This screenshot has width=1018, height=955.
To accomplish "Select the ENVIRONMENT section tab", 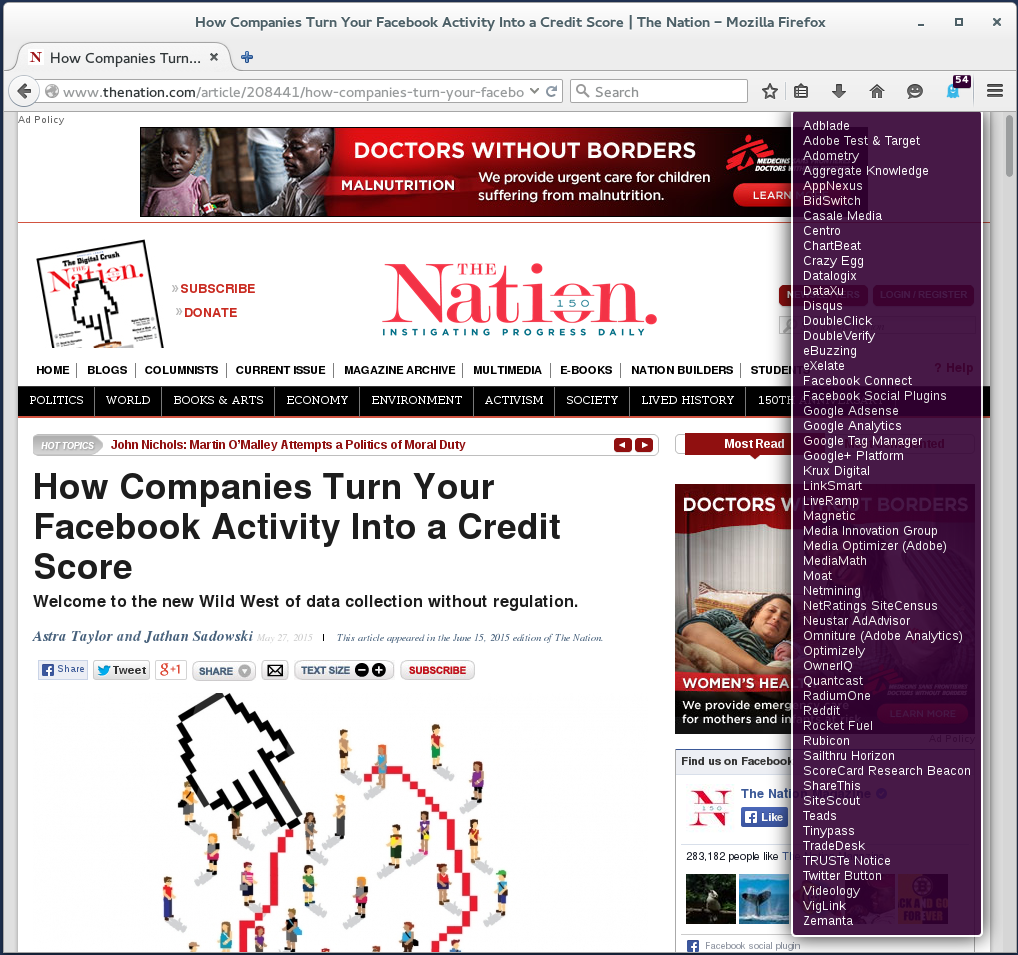I will click(x=417, y=400).
